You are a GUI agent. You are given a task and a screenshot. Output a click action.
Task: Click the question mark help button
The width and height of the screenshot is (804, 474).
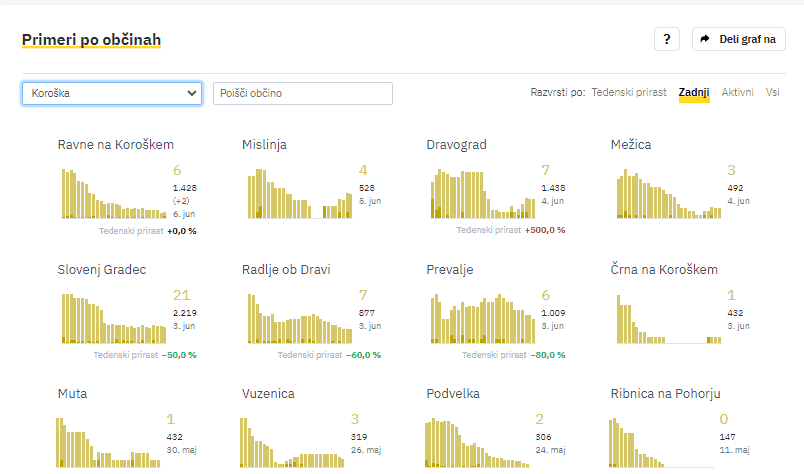(667, 39)
